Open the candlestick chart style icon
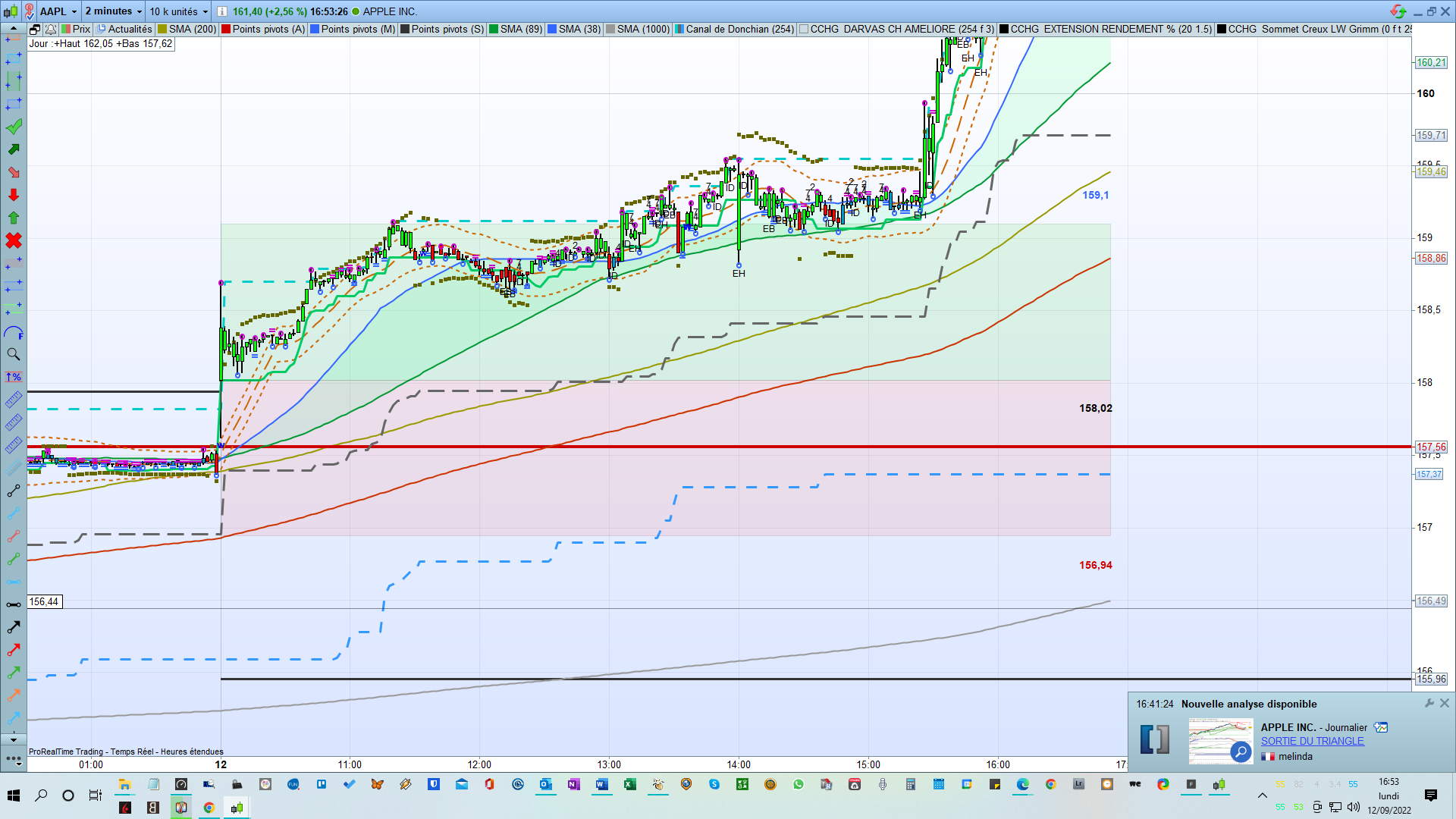The image size is (1456, 819). 11,11
